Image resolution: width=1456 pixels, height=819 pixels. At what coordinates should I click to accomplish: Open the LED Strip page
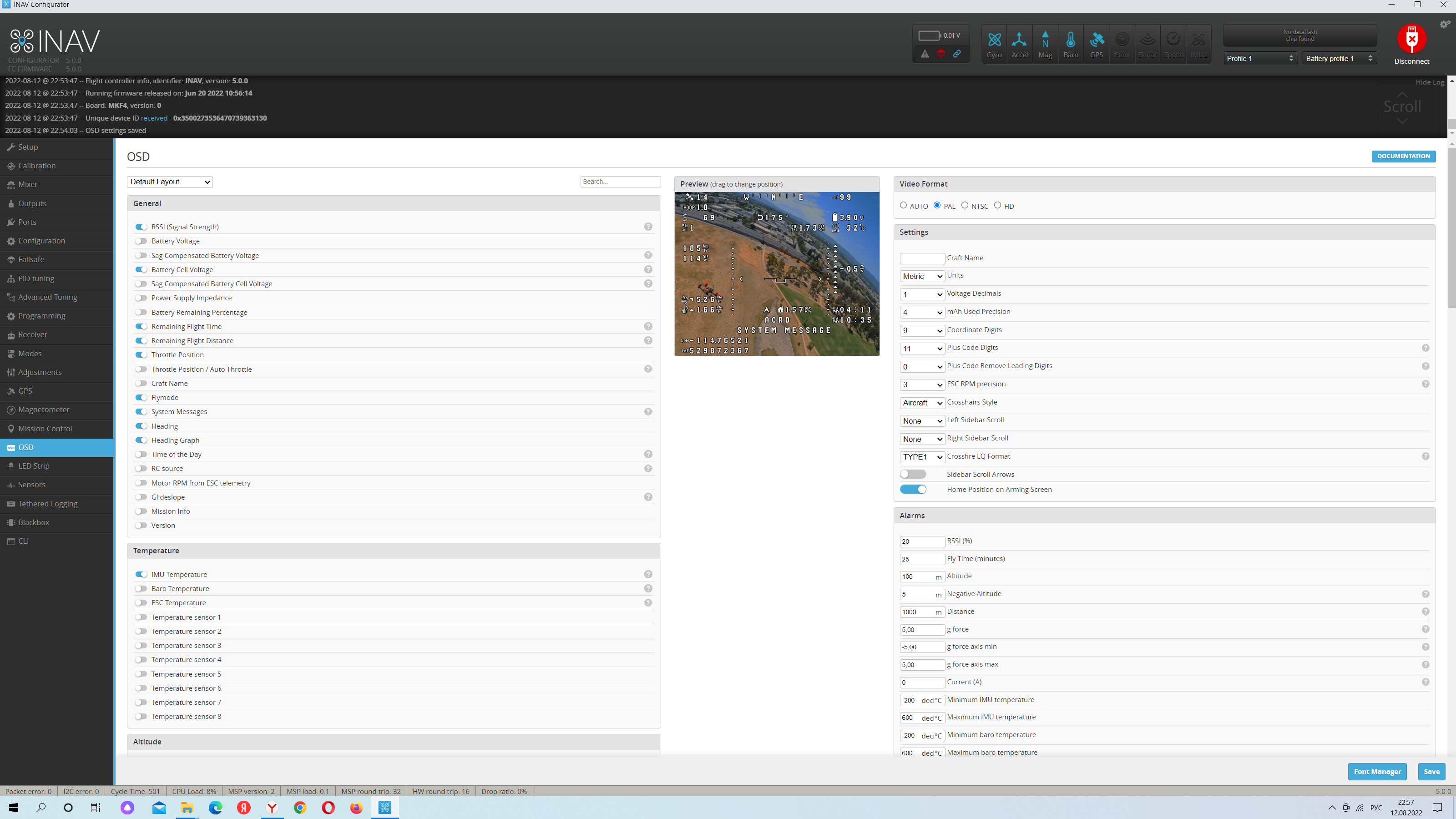pyautogui.click(x=34, y=466)
